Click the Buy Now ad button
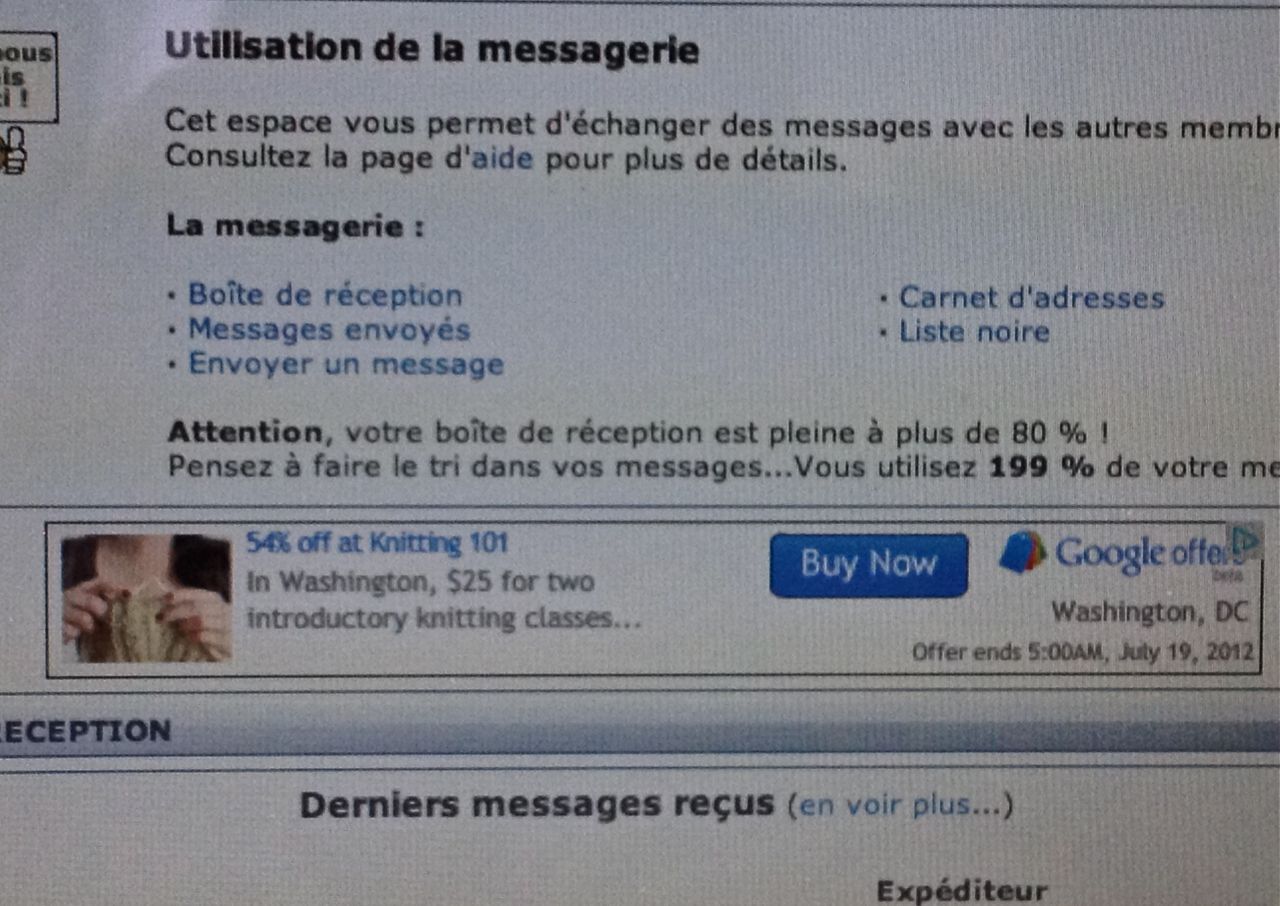The image size is (1280, 906). [869, 565]
